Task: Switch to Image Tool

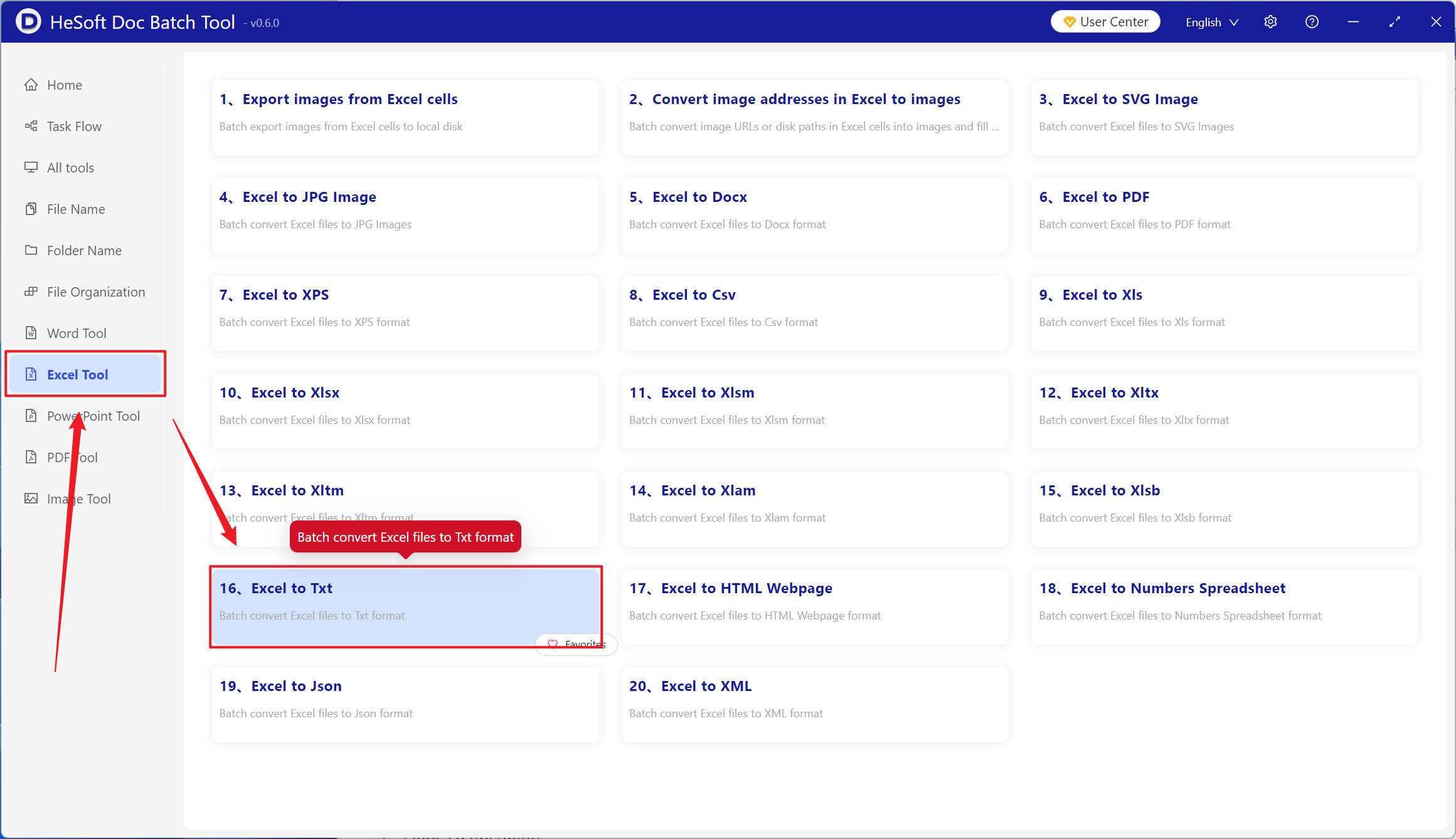Action: [85, 499]
